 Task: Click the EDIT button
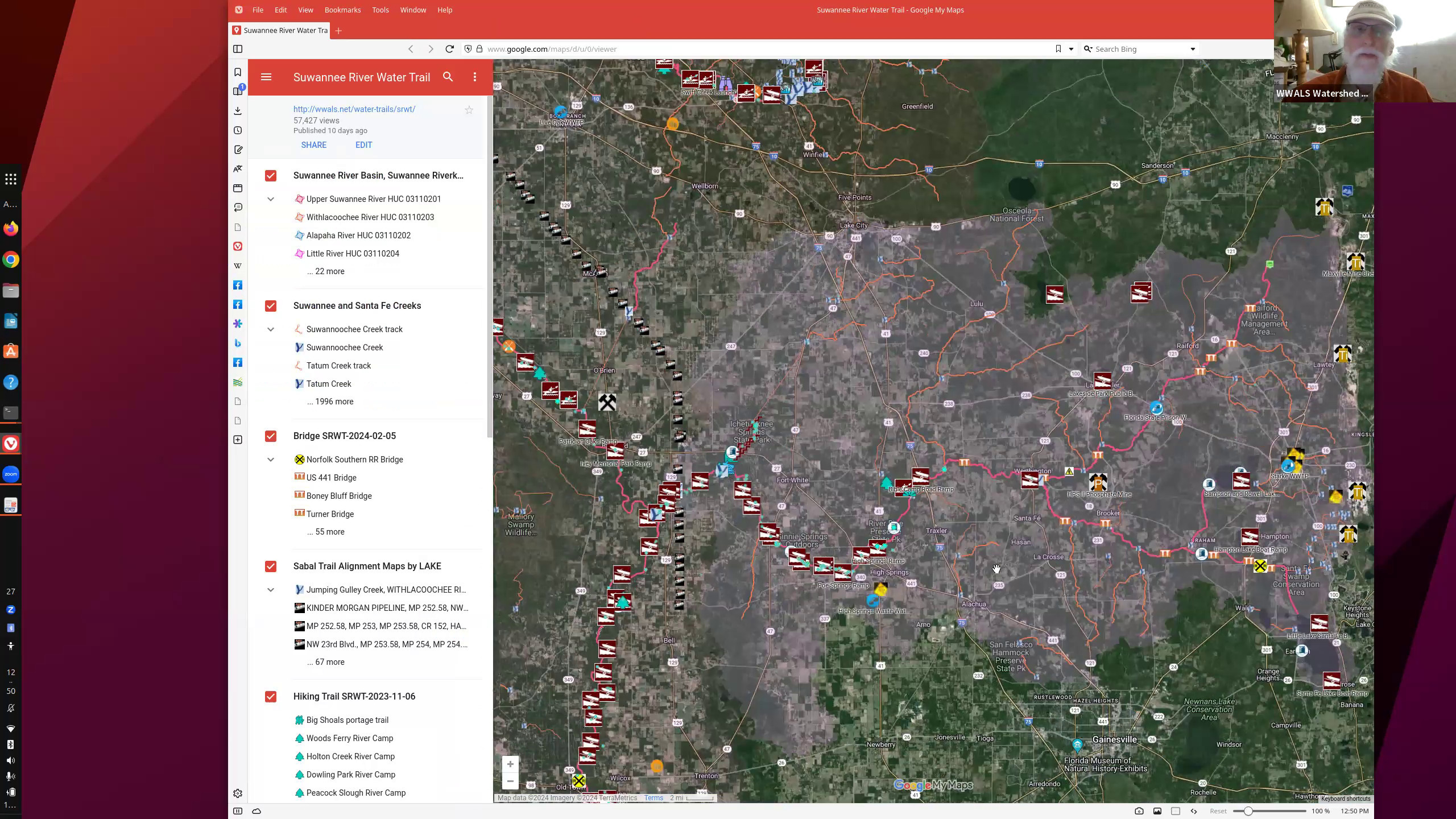(364, 145)
